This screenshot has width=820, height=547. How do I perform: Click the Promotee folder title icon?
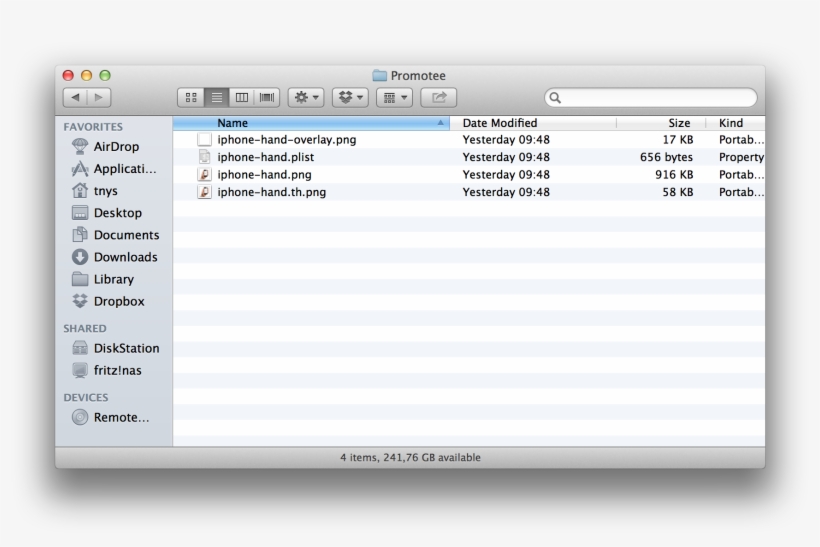(379, 76)
